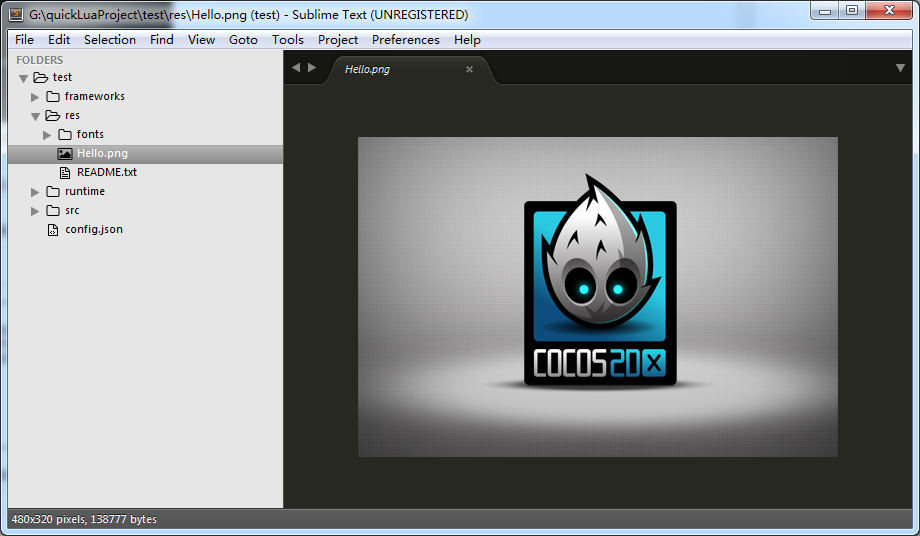
Task: Click the Sublime Text title bar icon
Action: click(16, 14)
